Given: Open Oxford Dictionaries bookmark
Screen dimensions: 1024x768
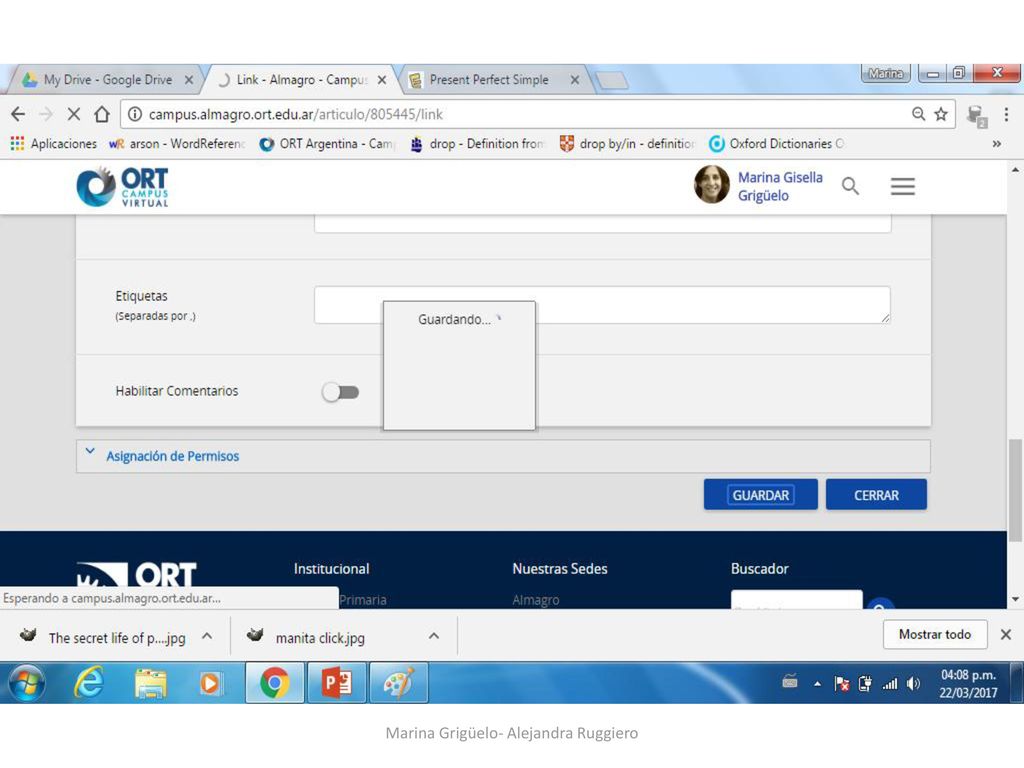Looking at the screenshot, I should (x=777, y=144).
